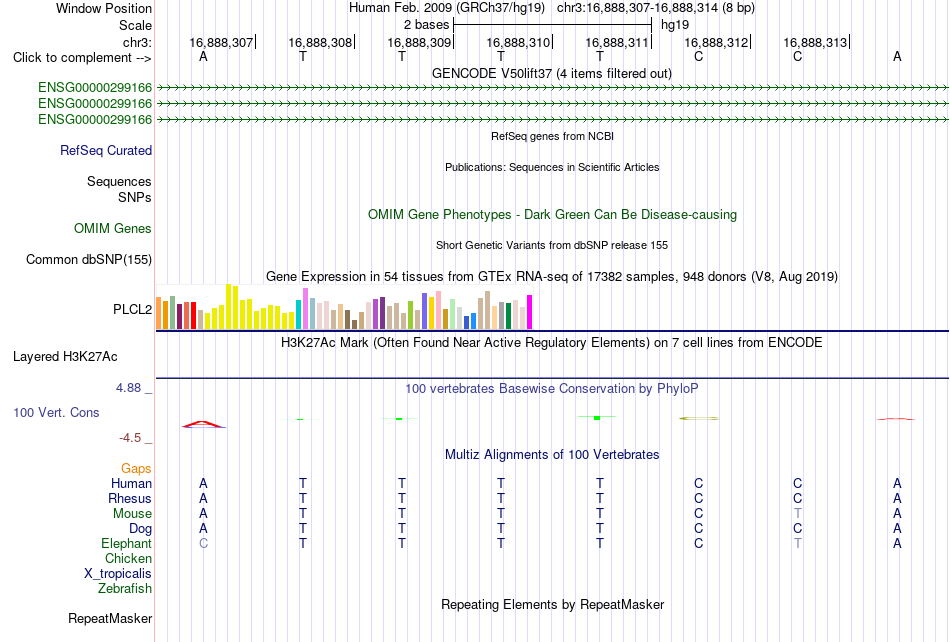Click the 'chr3:16,888,307-16,888,314 (8 bp)' position text
Viewport: 950px width, 642px height.
(x=656, y=8)
